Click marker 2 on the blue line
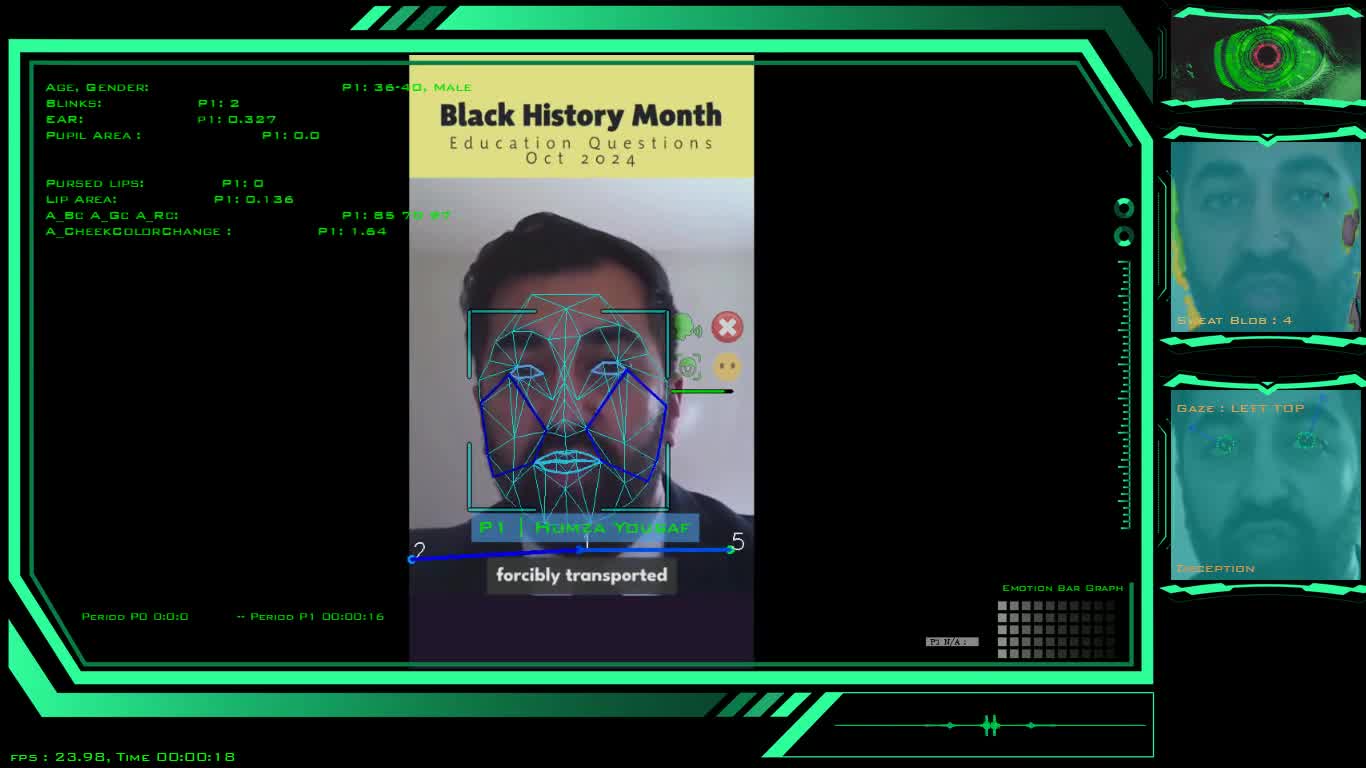Screen dimensions: 1366x768 click(412, 559)
